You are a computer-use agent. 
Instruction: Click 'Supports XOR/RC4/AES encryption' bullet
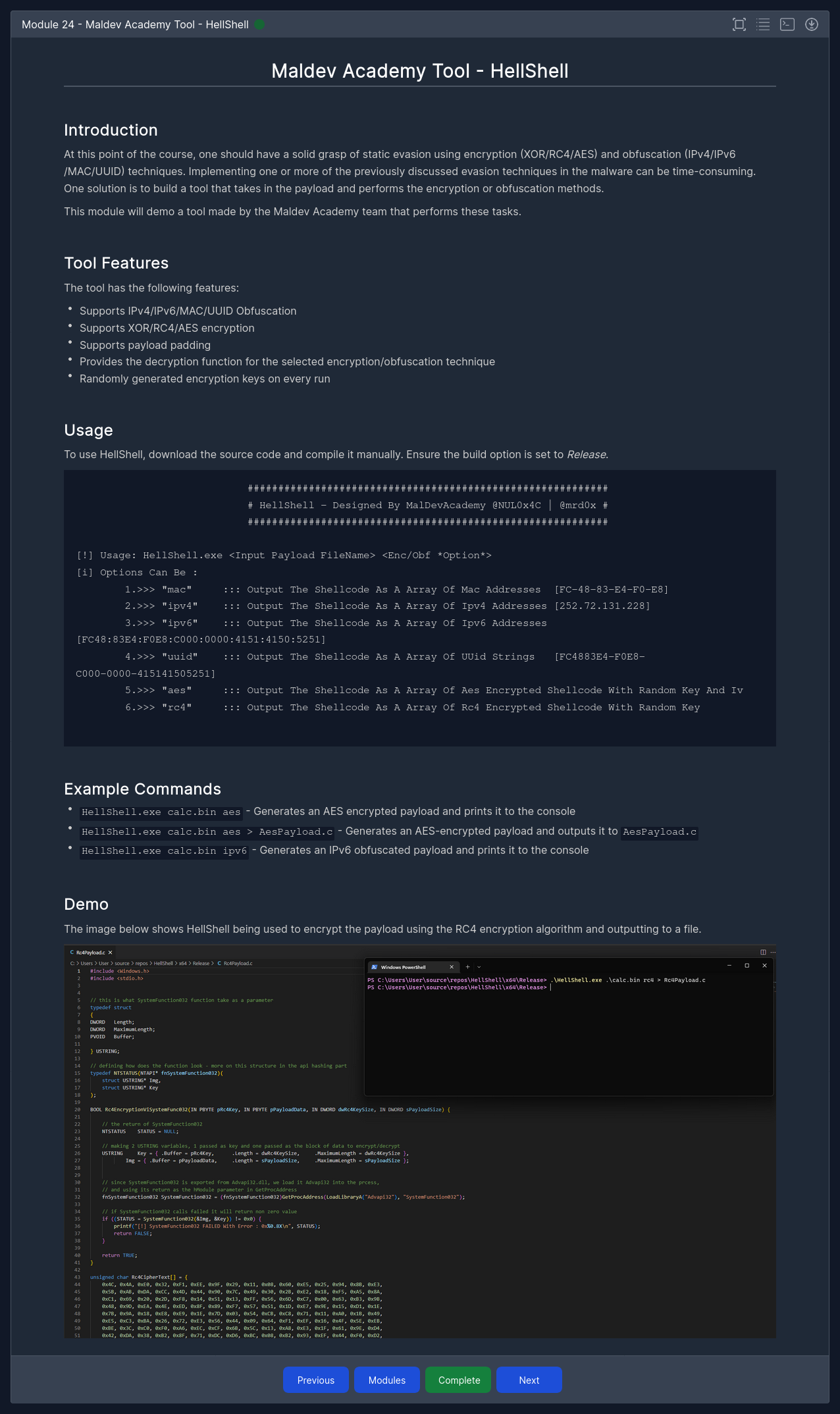(x=167, y=328)
